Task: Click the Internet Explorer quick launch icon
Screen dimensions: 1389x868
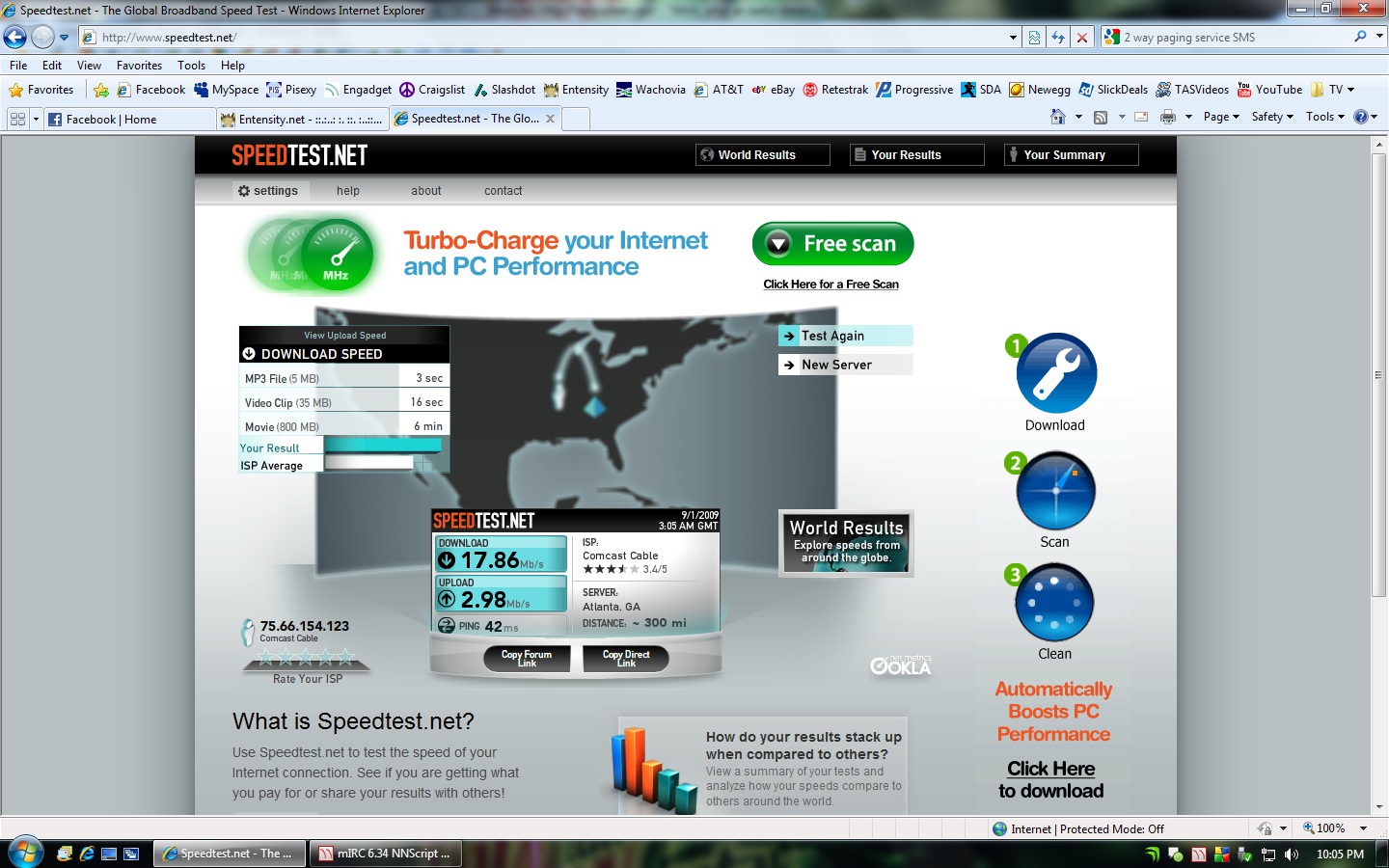Action: click(x=87, y=854)
